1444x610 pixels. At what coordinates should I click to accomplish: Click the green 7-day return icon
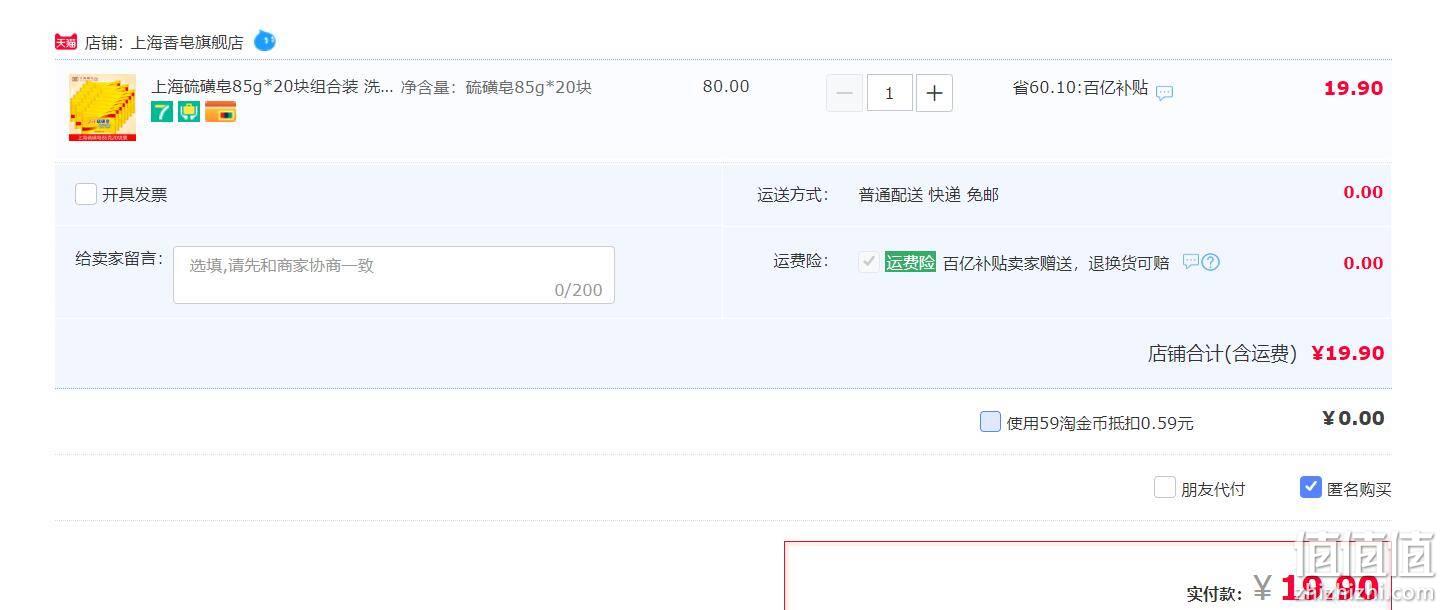162,112
